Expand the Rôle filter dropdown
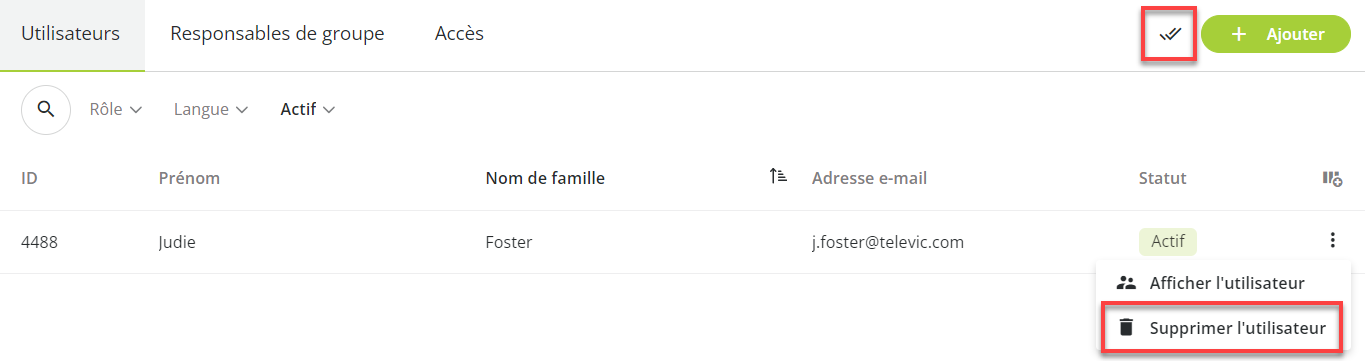Viewport: 1365px width, 361px height. [x=116, y=110]
